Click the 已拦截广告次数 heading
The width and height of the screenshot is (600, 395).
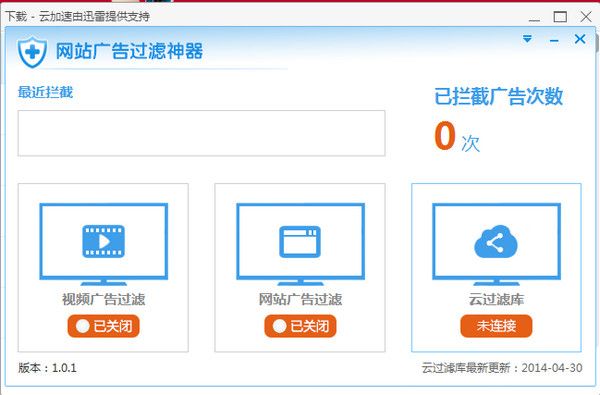click(498, 96)
